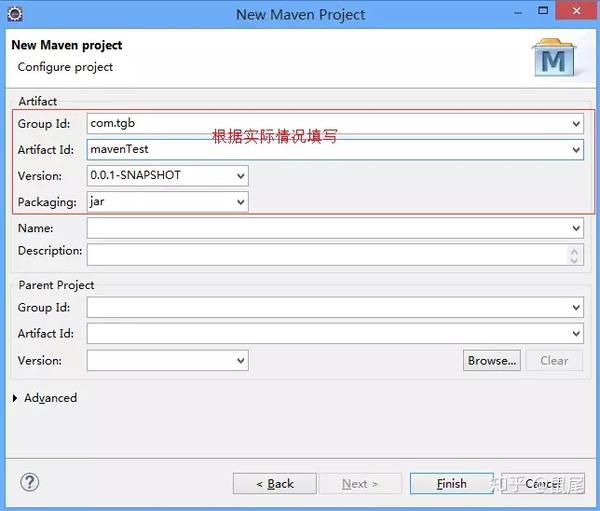Click the 'Configure project' subtitle text
The width and height of the screenshot is (600, 511).
coord(65,67)
